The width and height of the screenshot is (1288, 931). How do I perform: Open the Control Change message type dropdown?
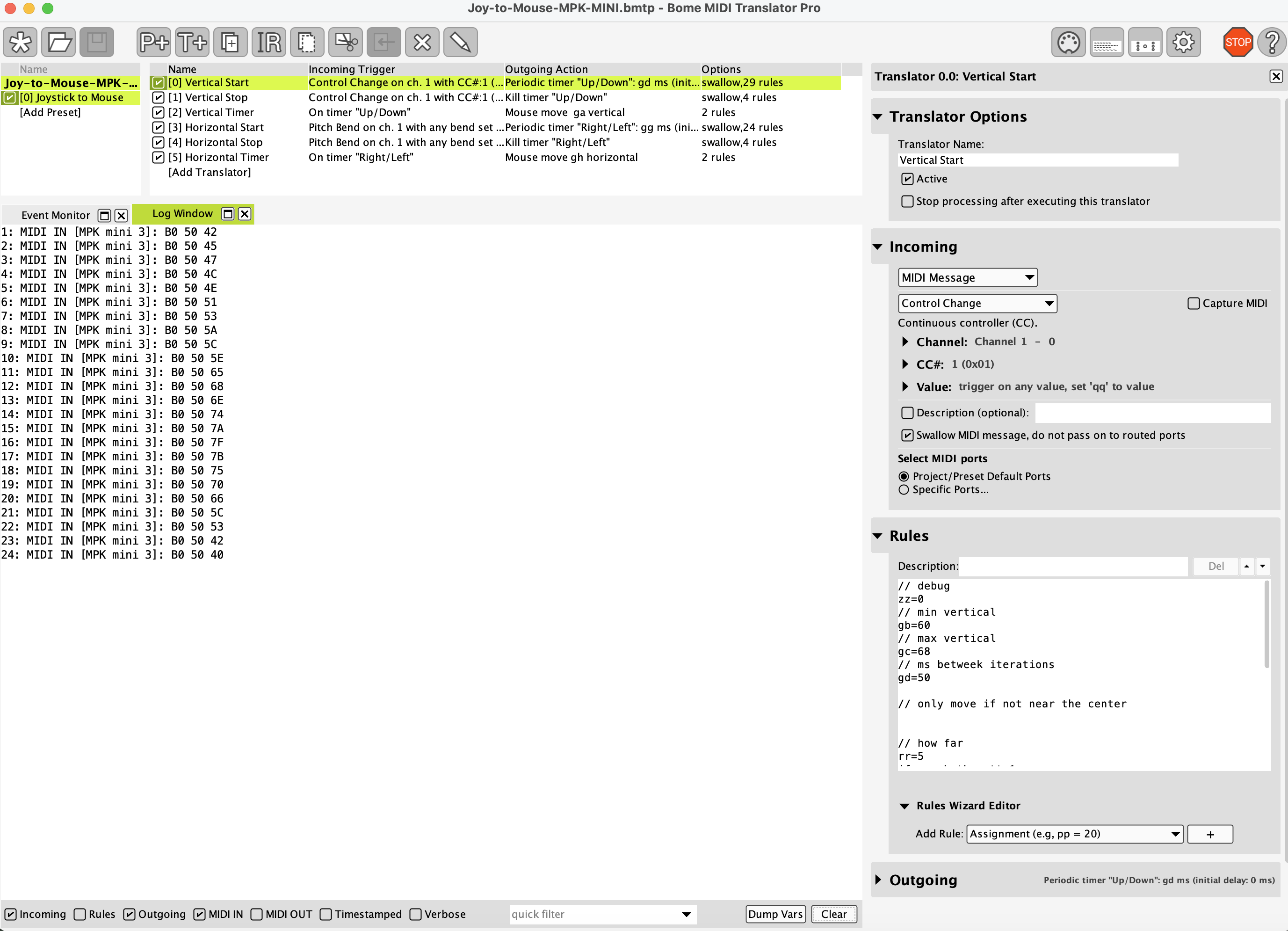pos(977,303)
